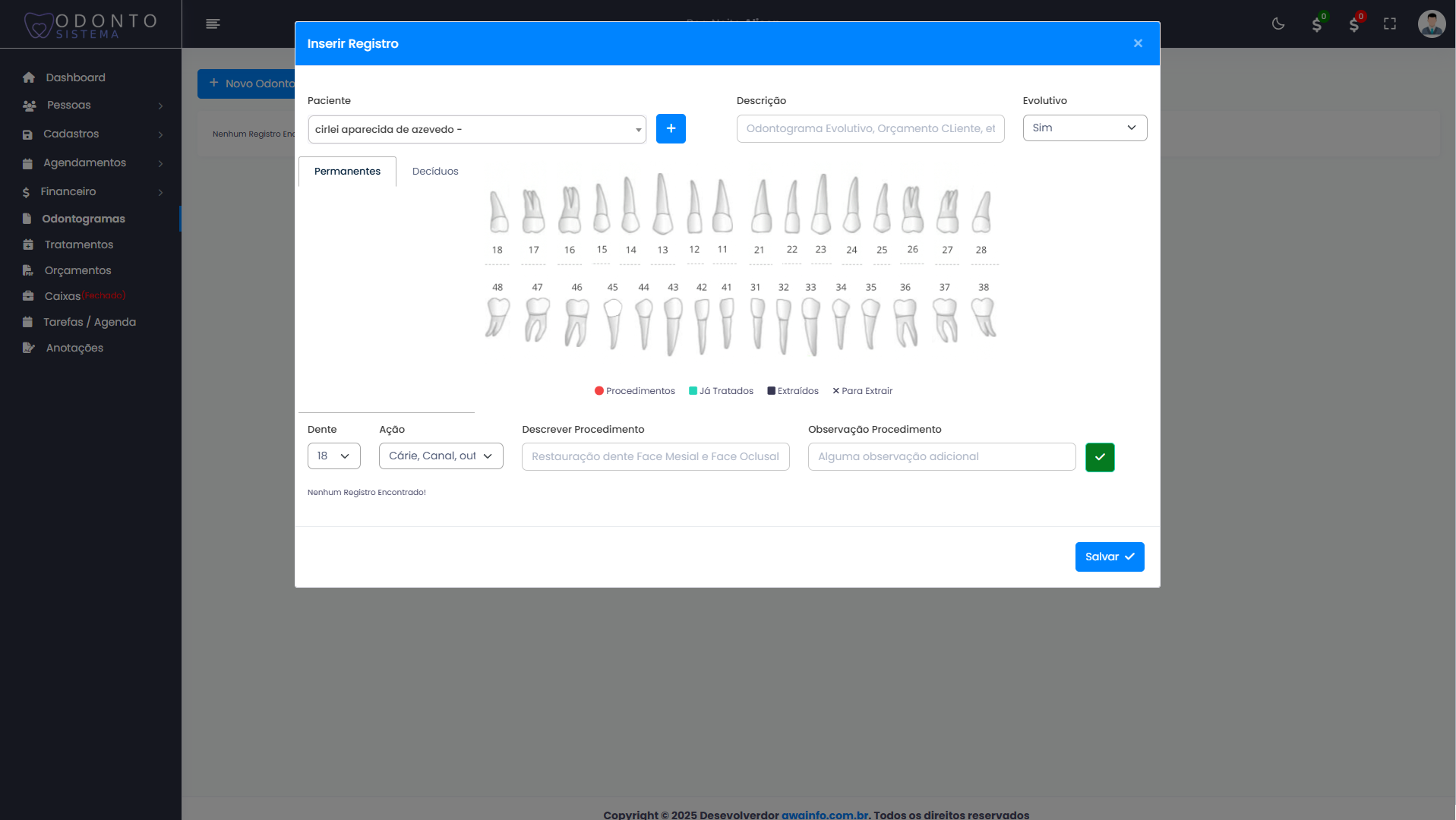
Task: Toggle the sidebar hamburger menu
Action: [213, 24]
